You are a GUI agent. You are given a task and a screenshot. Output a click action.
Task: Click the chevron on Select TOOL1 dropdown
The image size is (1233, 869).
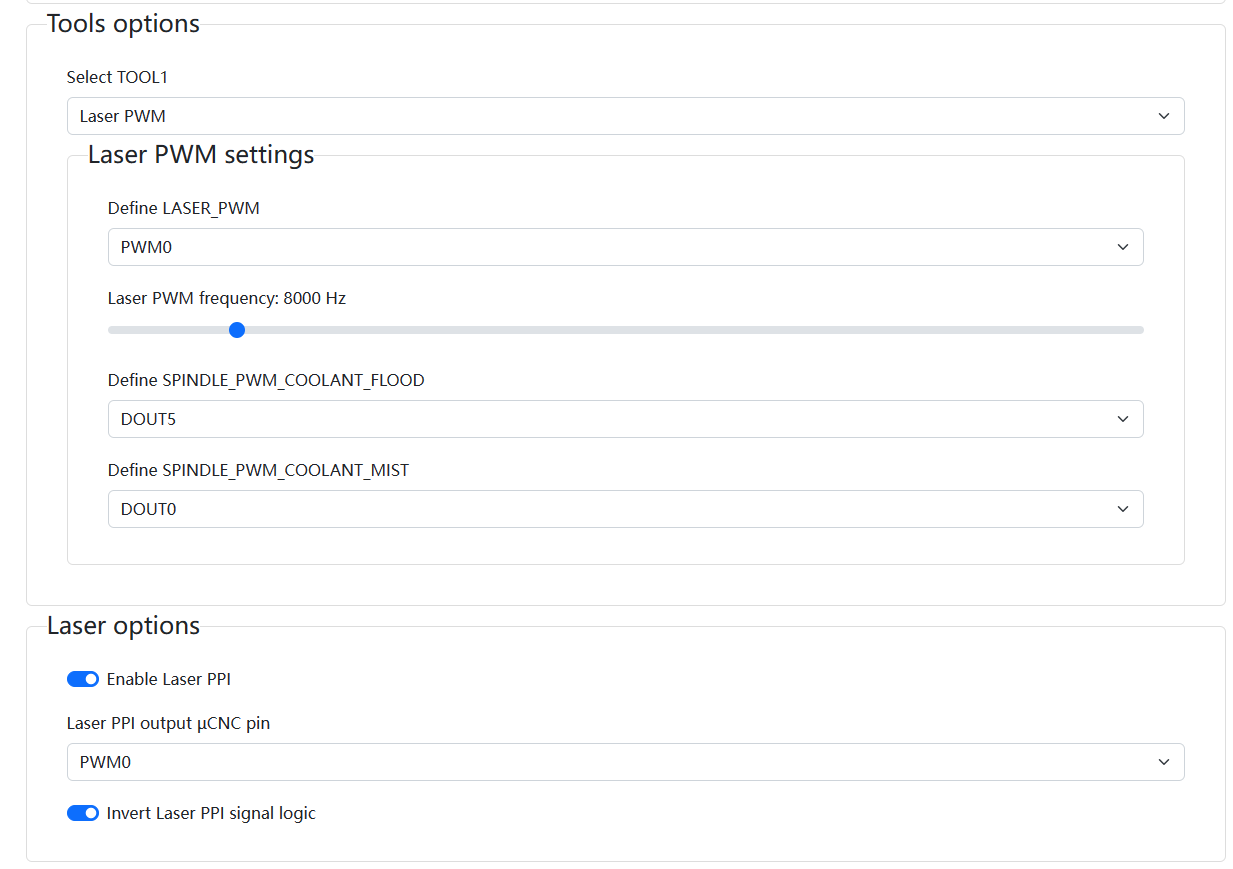(1164, 116)
